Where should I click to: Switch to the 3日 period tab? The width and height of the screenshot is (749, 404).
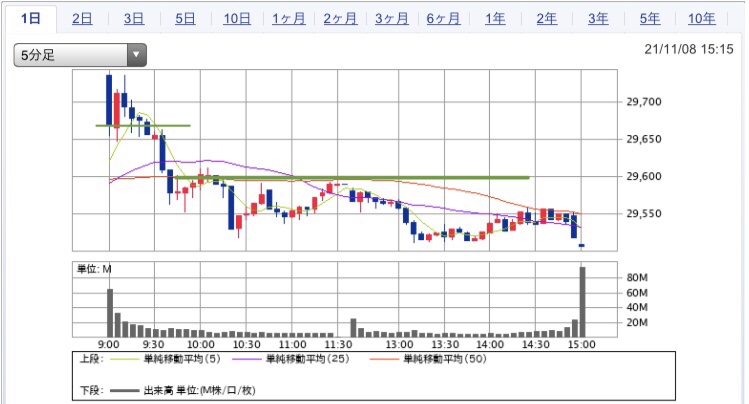click(x=134, y=19)
